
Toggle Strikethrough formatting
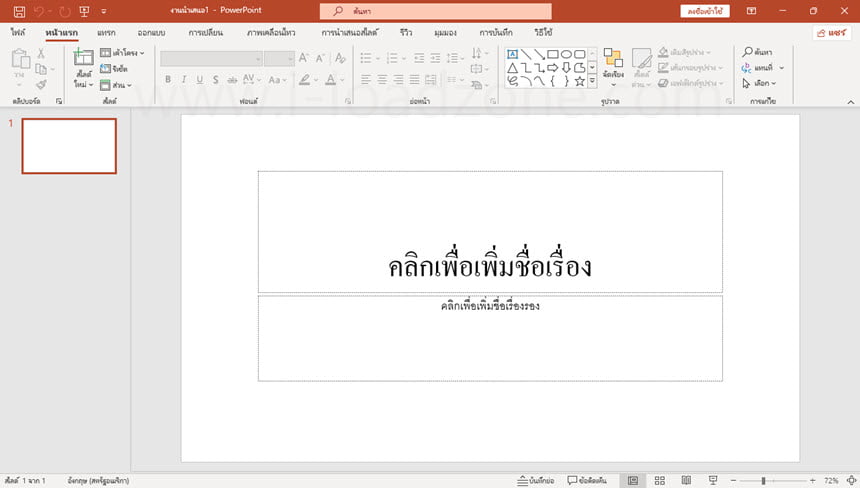click(232, 80)
